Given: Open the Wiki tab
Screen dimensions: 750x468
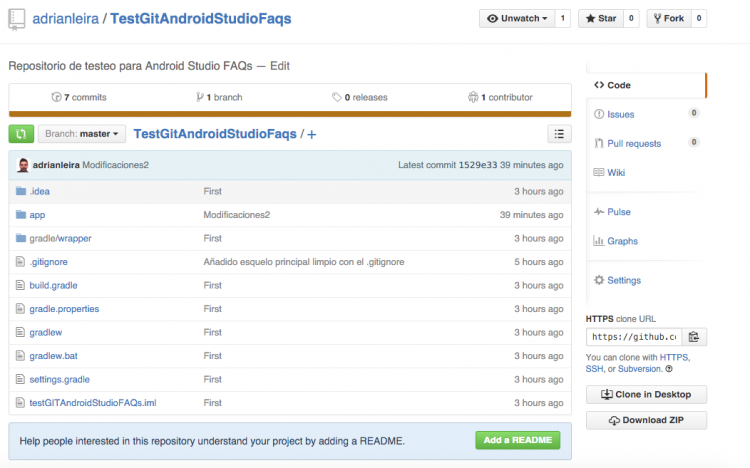Looking at the screenshot, I should 616,173.
